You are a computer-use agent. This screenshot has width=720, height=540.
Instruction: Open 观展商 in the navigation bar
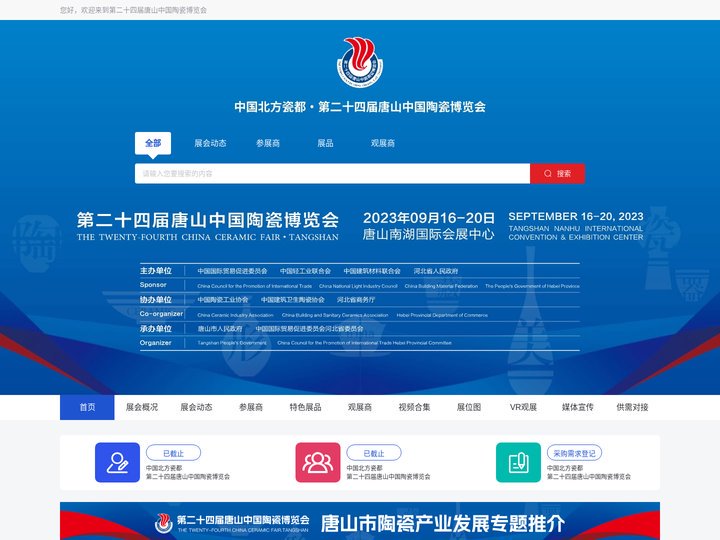360,407
